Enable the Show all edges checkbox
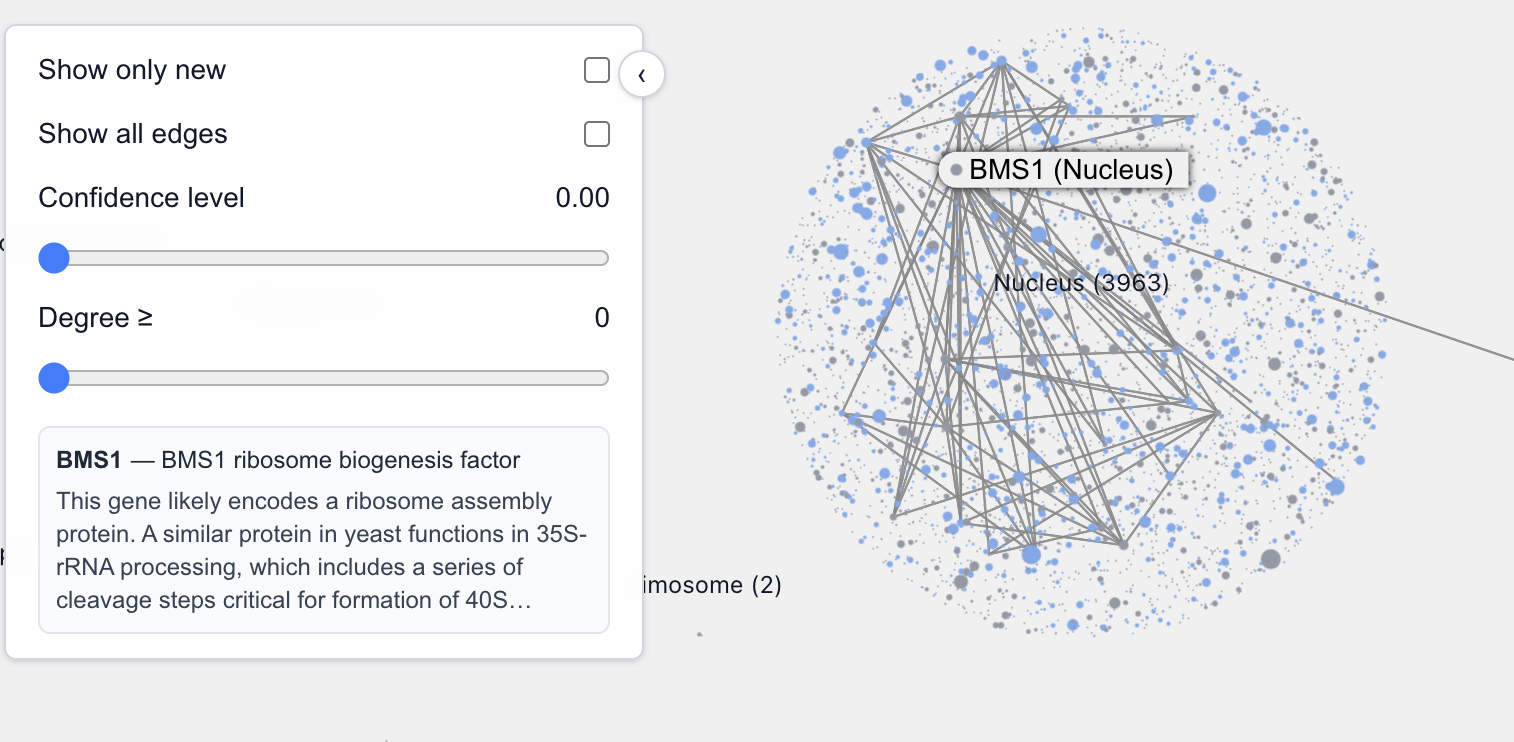The width and height of the screenshot is (1514, 742). coord(596,133)
